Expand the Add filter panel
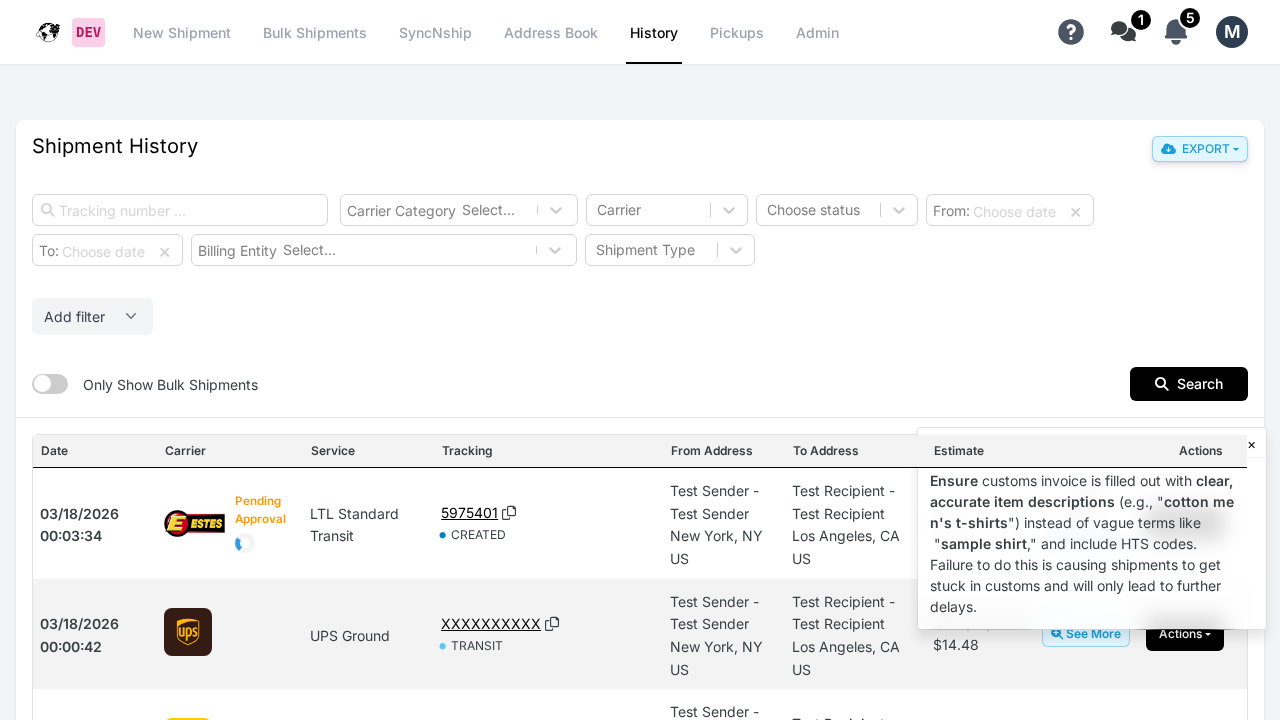The height and width of the screenshot is (720, 1280). (x=92, y=316)
